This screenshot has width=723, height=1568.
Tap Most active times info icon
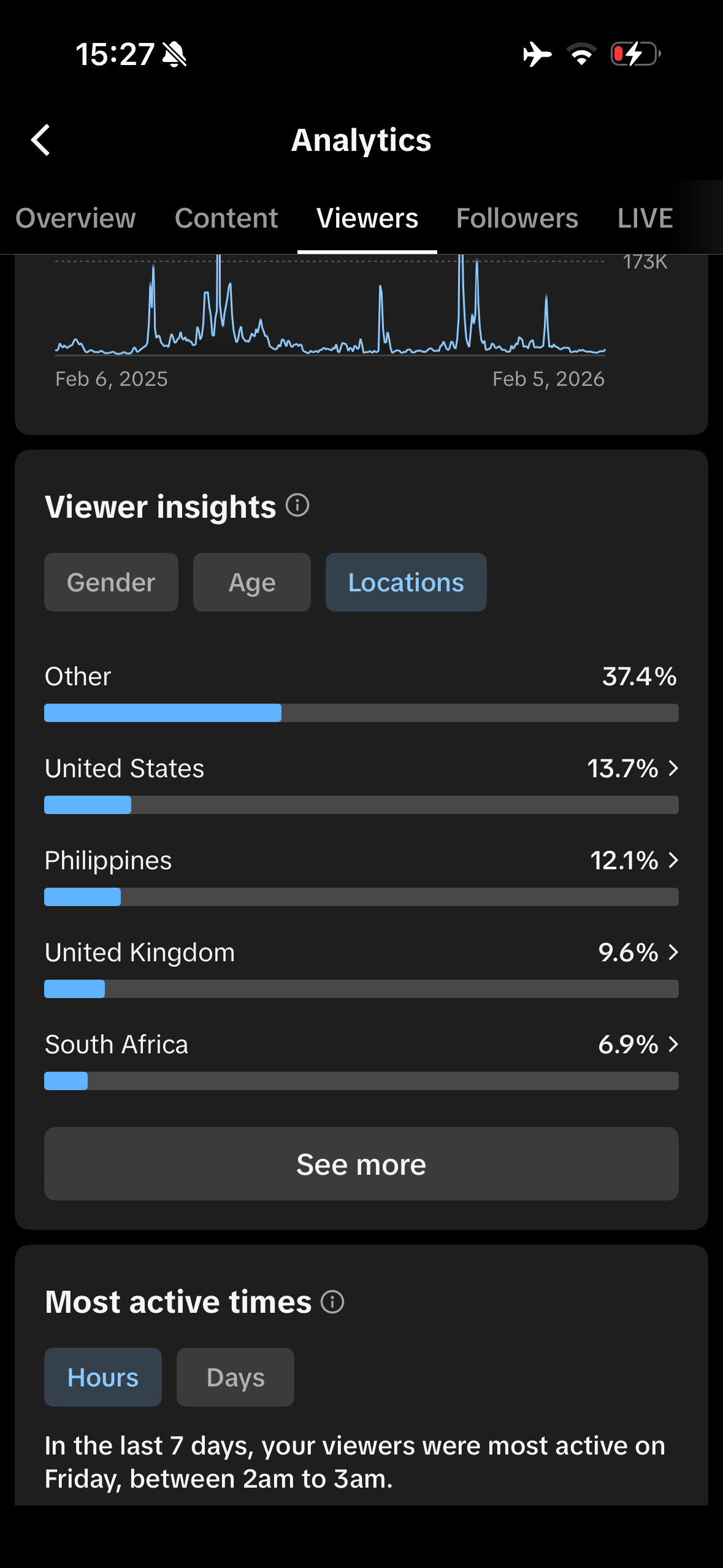click(x=332, y=1301)
